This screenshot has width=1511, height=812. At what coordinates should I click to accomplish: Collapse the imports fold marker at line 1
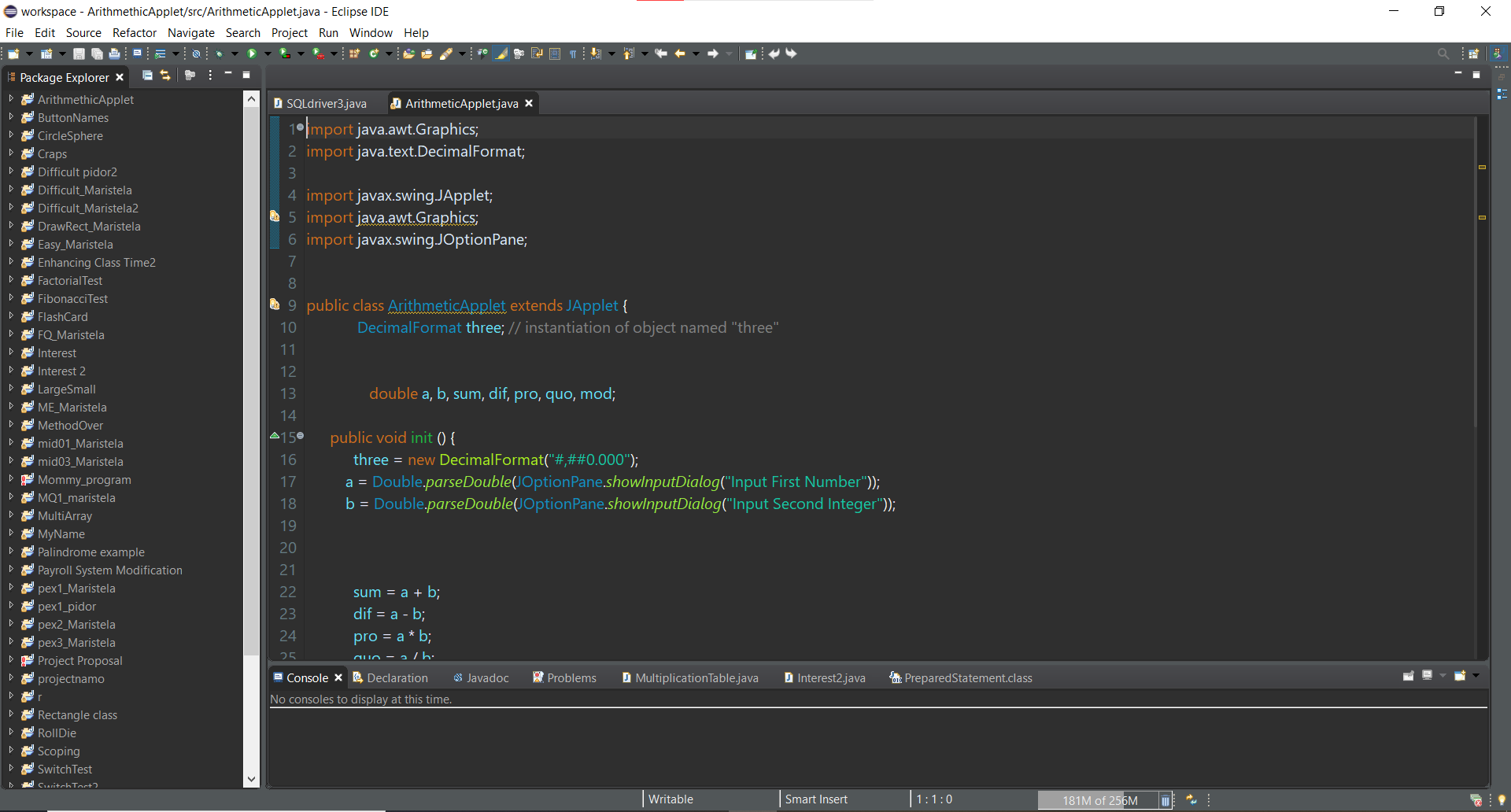coord(301,127)
